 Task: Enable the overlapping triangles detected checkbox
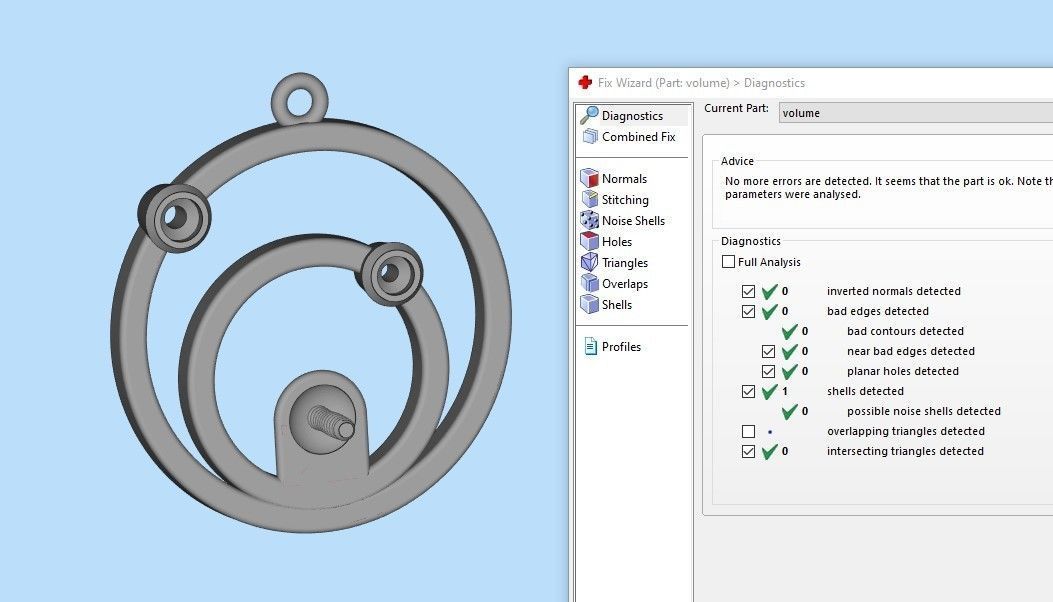(x=748, y=431)
